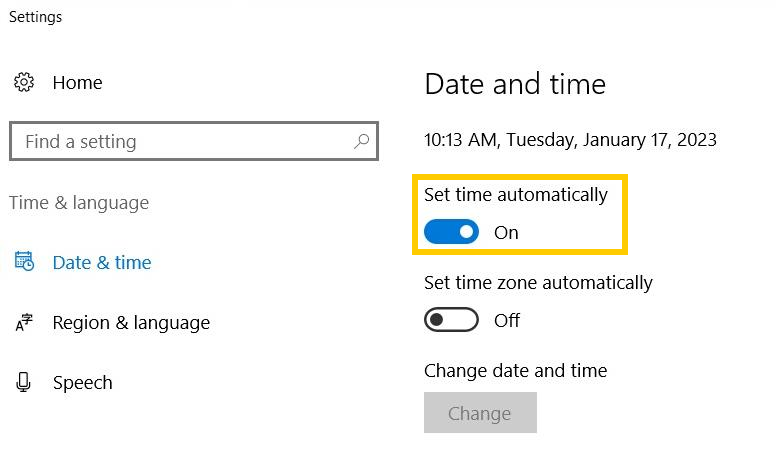Go to Region & language settings
Screen dimensions: 776x457
pos(131,323)
